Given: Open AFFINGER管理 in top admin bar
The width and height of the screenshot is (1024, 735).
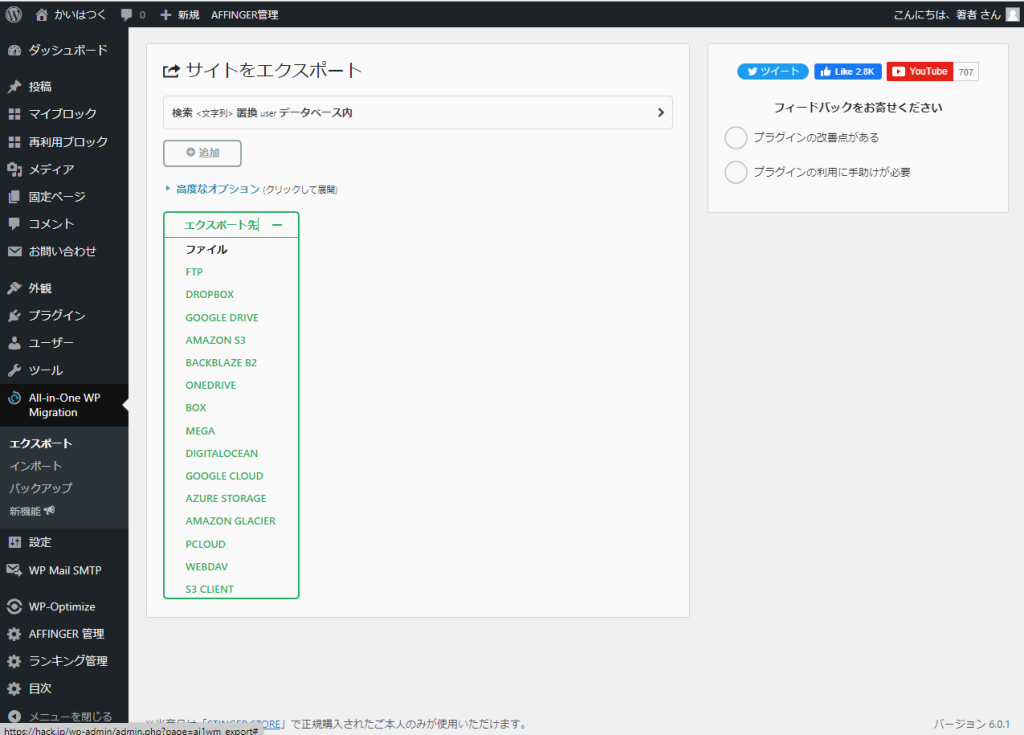Looking at the screenshot, I should [x=244, y=14].
